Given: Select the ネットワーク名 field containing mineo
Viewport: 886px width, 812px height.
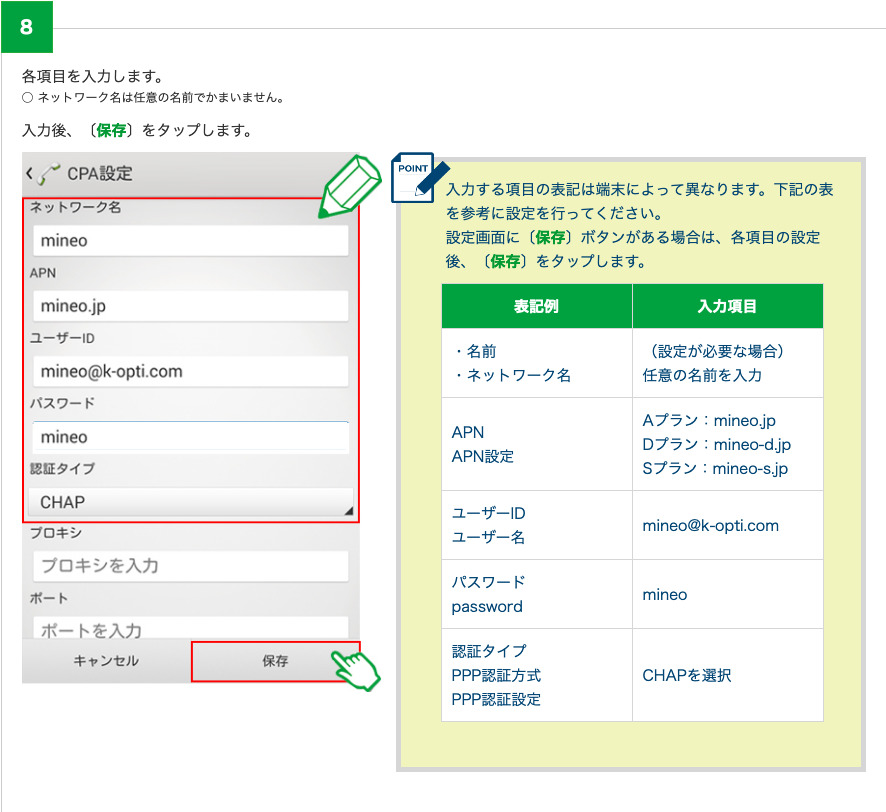Looking at the screenshot, I should coord(190,241).
